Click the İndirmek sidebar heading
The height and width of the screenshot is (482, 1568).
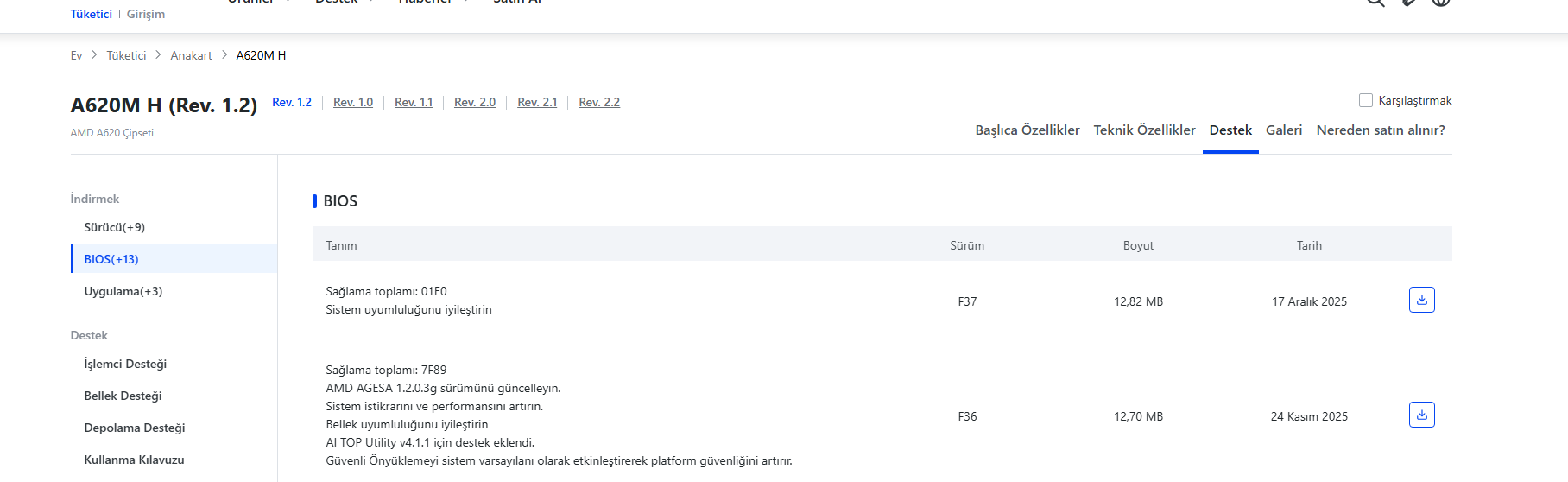pyautogui.click(x=95, y=199)
